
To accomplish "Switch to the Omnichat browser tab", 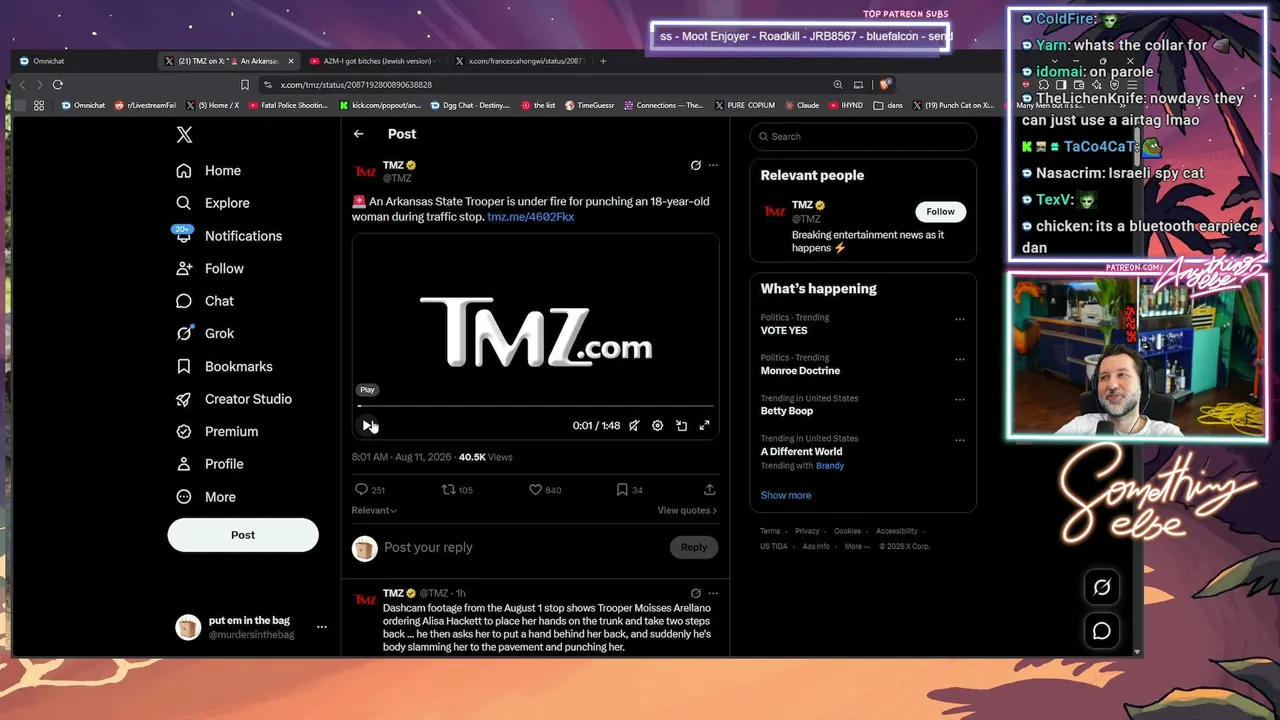I will 85,61.
